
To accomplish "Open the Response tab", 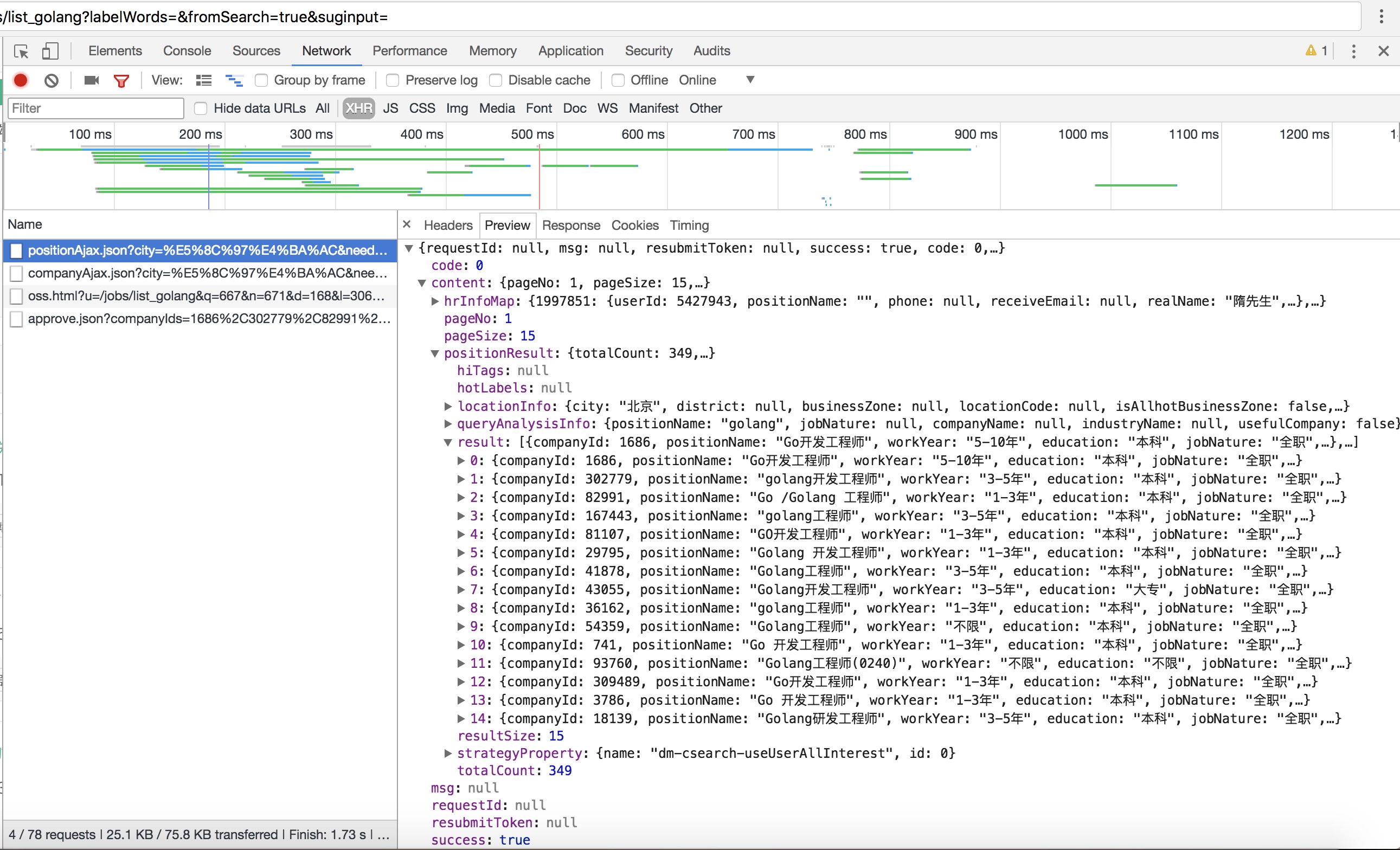I will coord(570,225).
